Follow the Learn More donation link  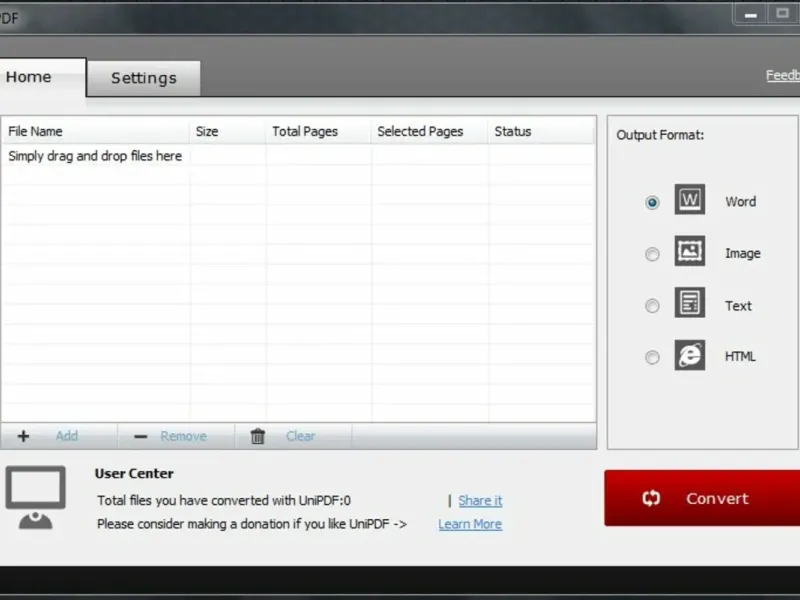(x=470, y=524)
